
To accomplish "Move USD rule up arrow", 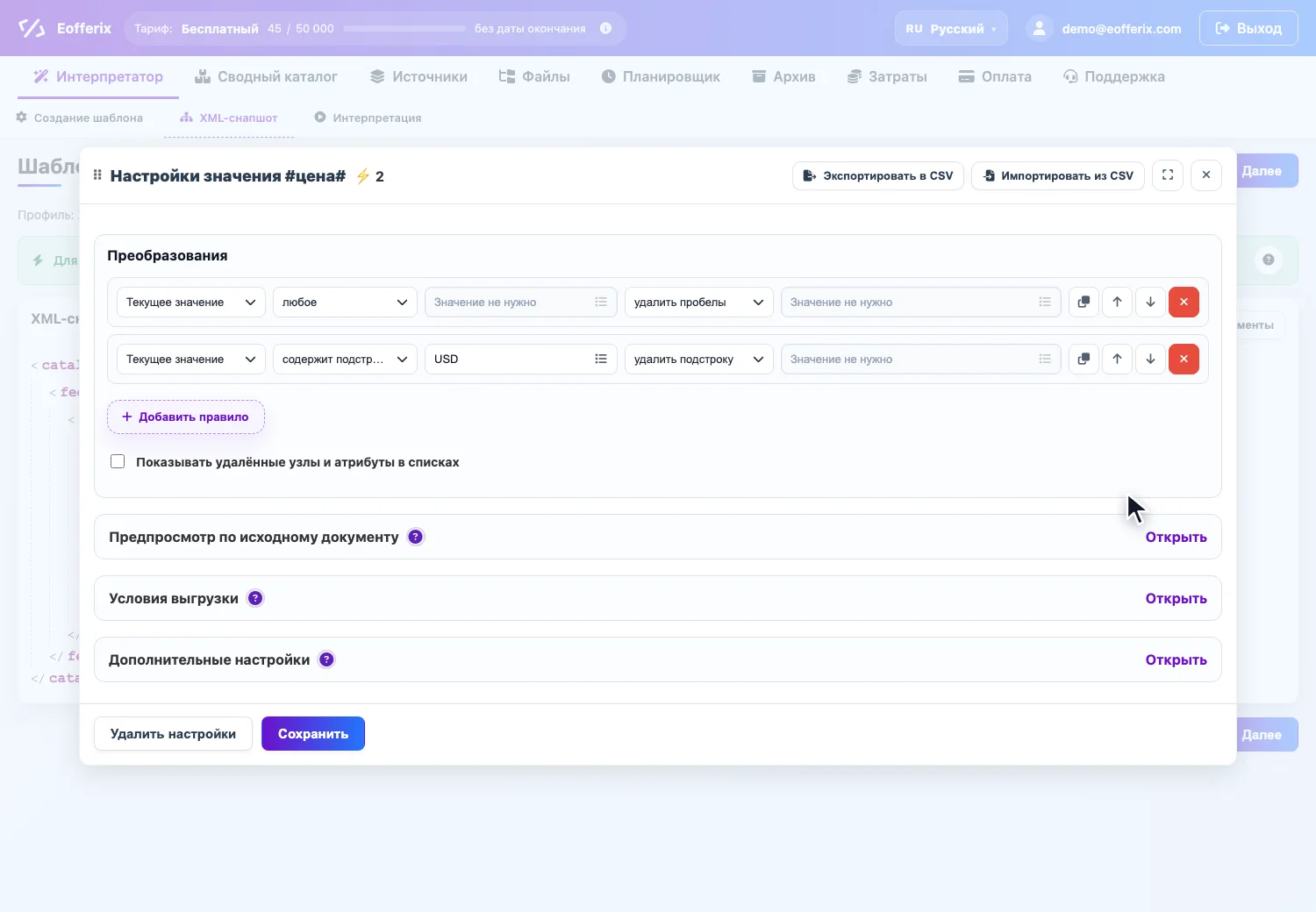I will [1117, 359].
